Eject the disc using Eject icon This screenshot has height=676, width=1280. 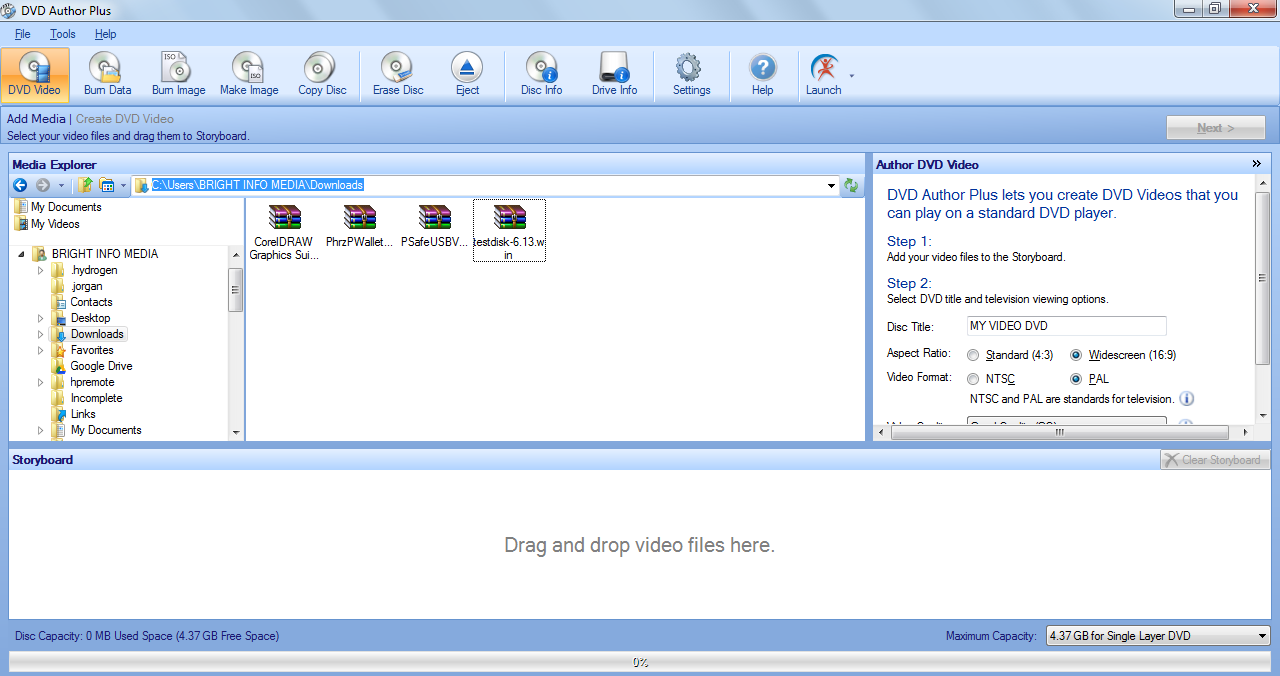coord(467,74)
